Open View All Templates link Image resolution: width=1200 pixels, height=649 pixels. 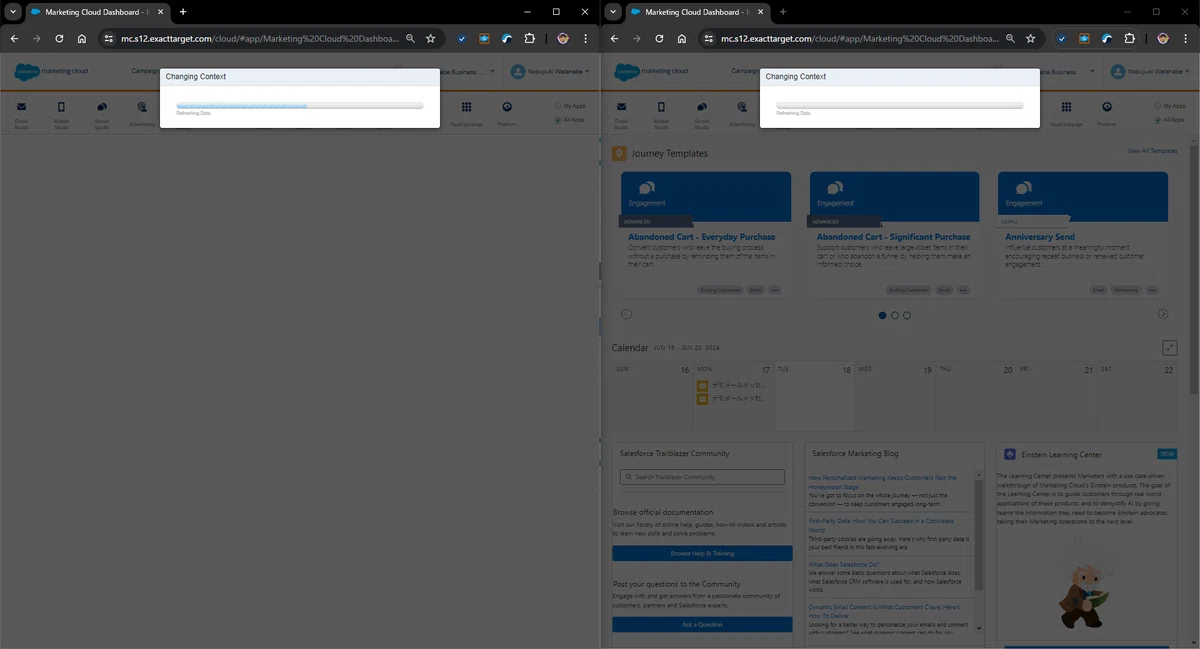[x=1152, y=151]
